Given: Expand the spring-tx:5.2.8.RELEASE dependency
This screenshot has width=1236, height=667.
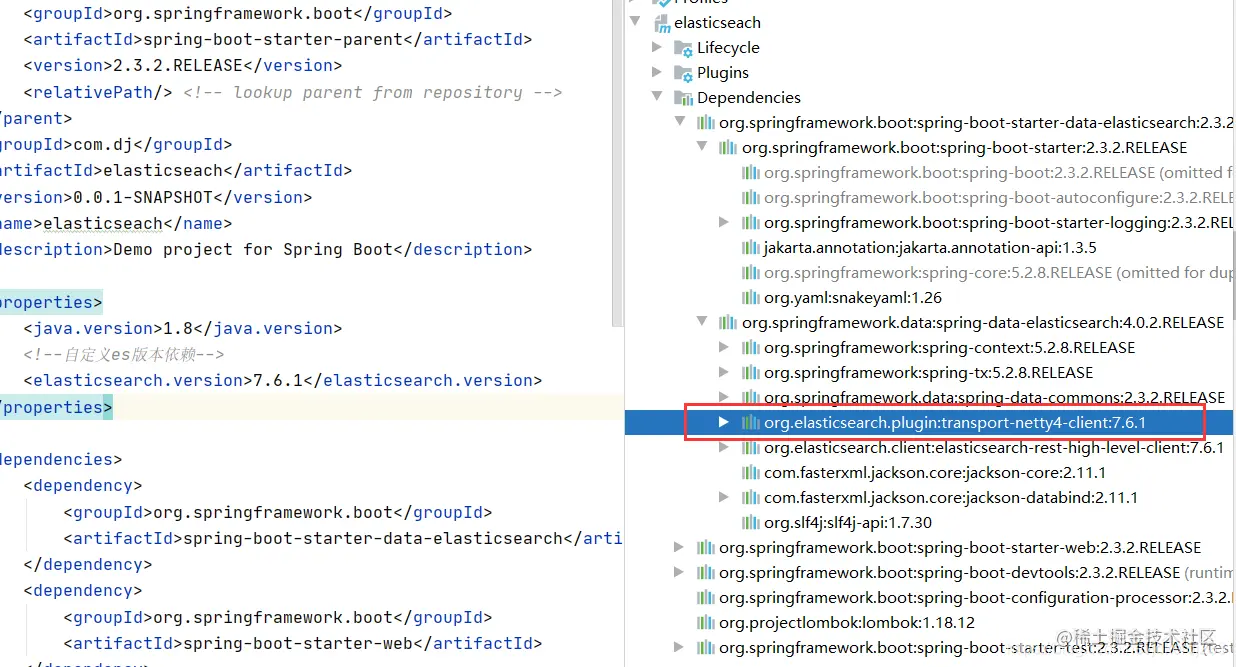Looking at the screenshot, I should (724, 372).
